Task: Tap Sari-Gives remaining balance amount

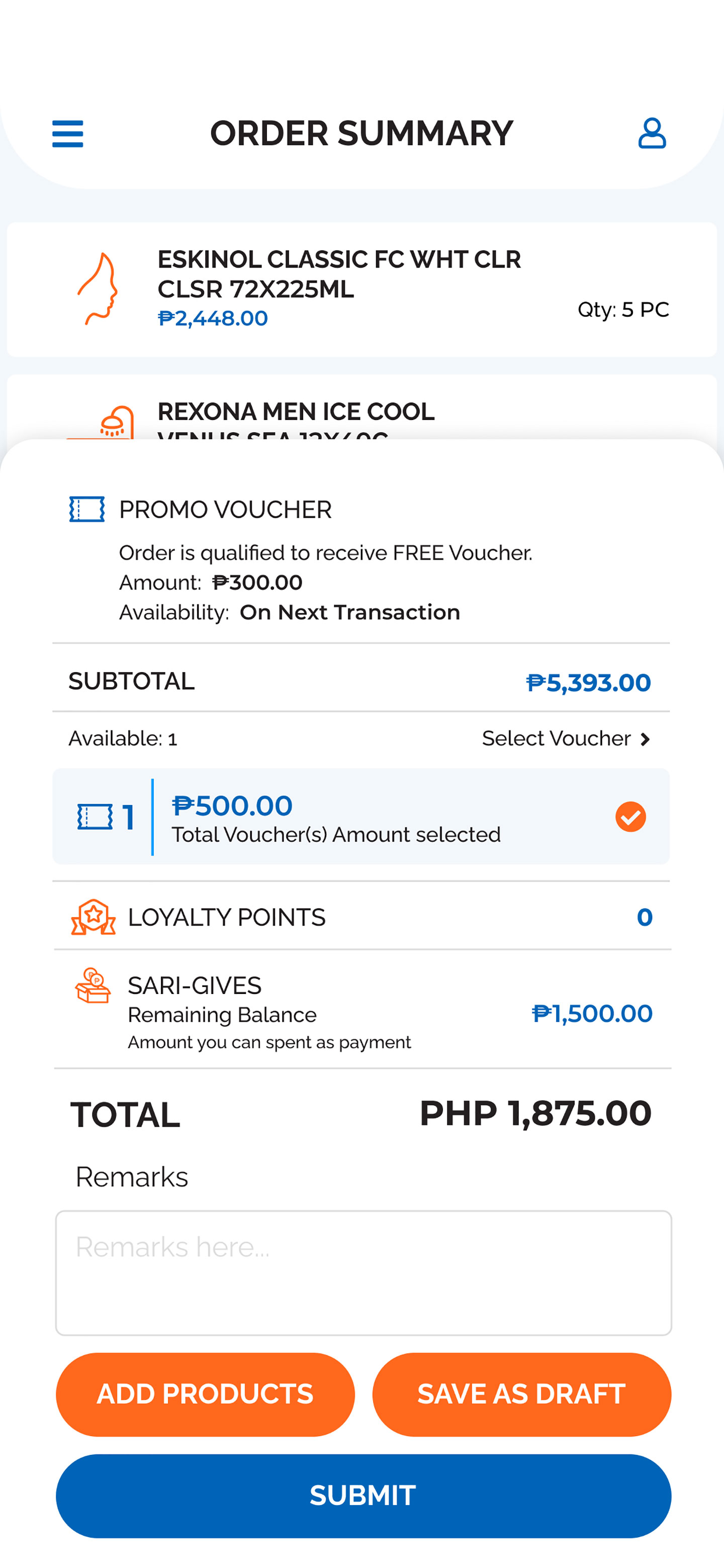Action: 592,1014
